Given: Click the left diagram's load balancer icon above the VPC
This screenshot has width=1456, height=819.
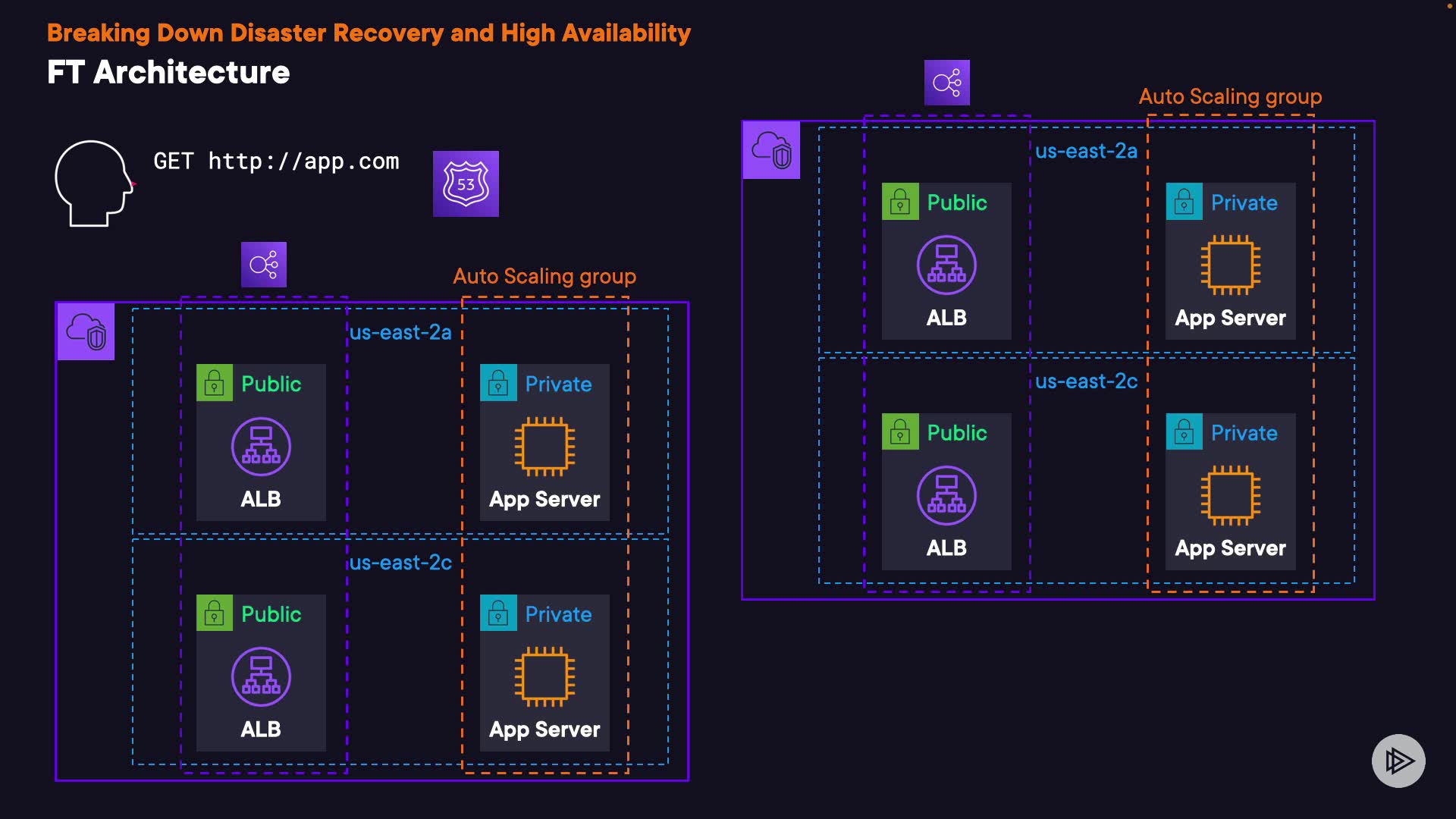Looking at the screenshot, I should [263, 265].
